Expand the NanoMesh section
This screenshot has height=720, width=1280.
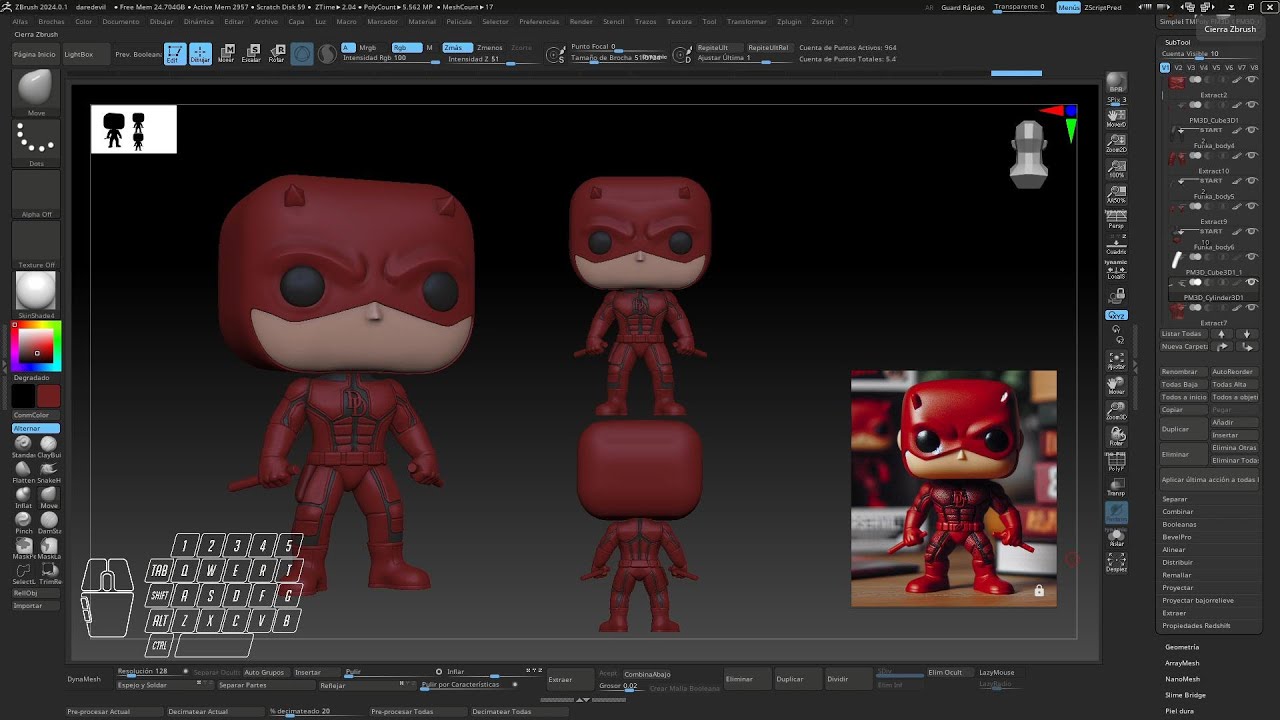point(1182,679)
